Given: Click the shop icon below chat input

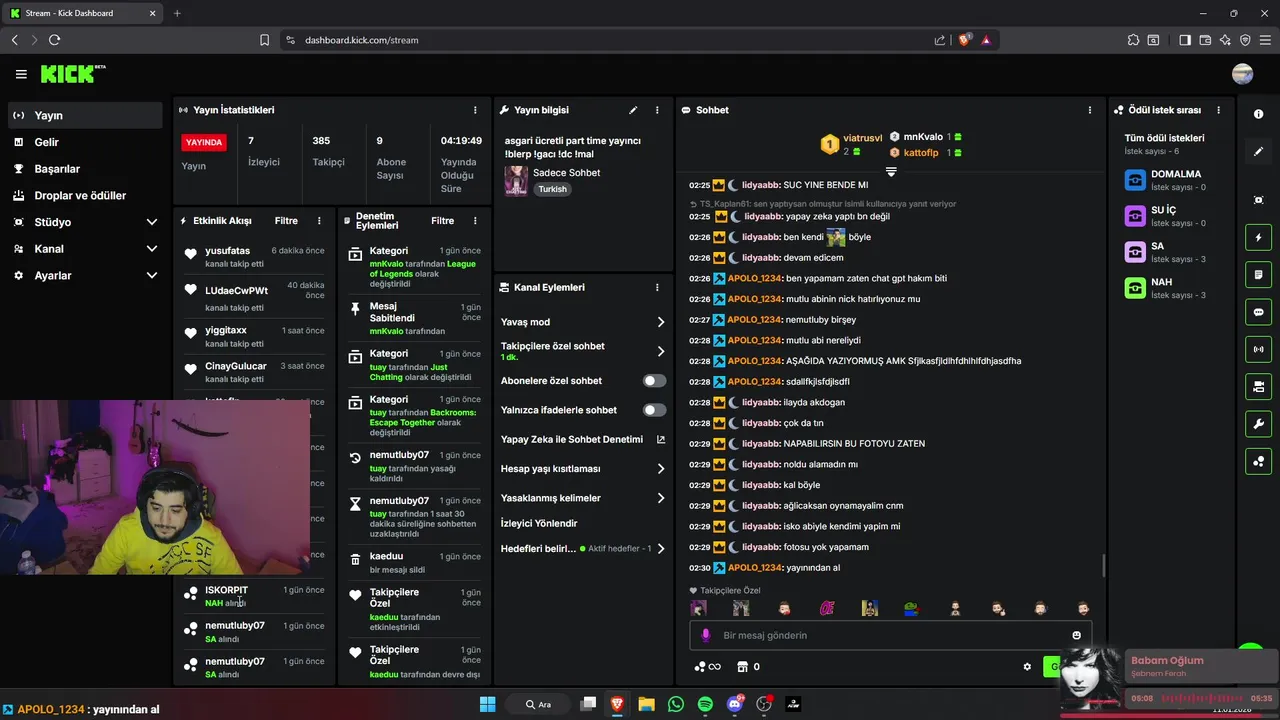Looking at the screenshot, I should pyautogui.click(x=742, y=667).
